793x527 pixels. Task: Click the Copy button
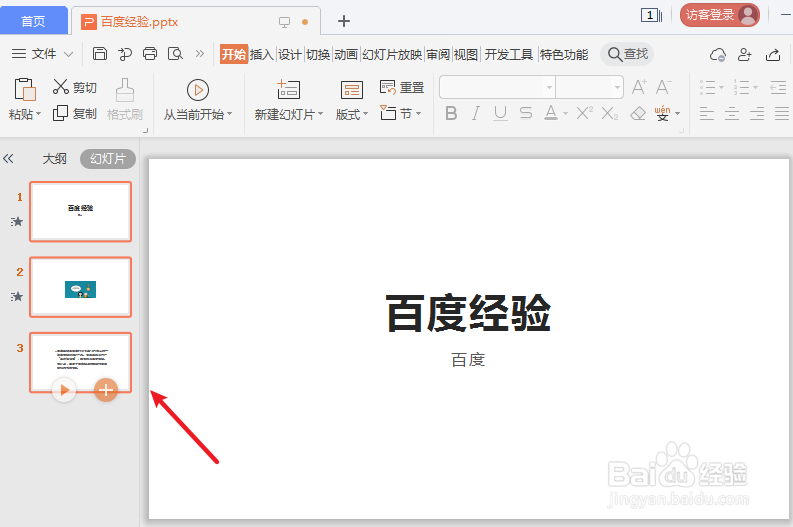[74, 113]
